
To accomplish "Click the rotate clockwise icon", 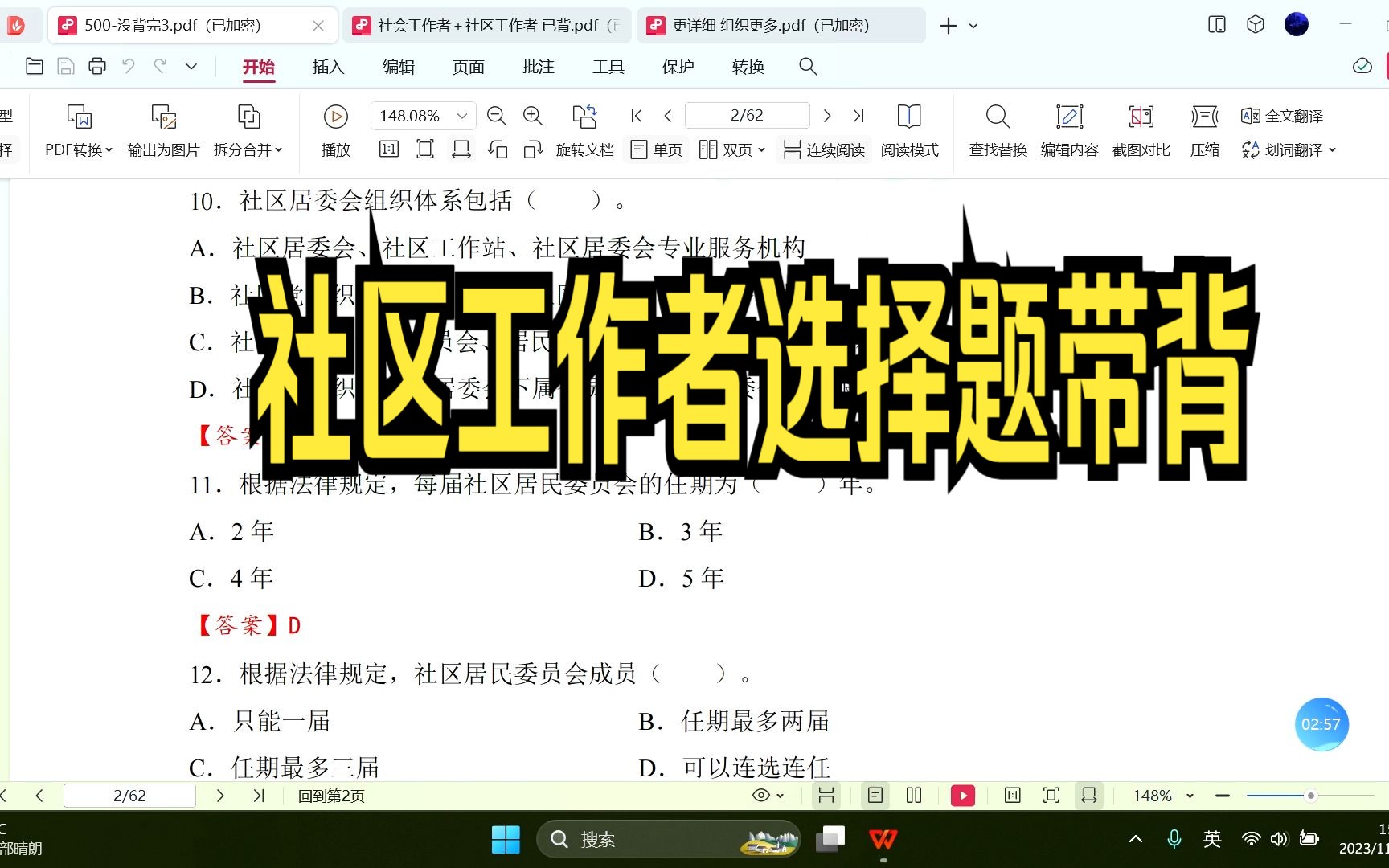I will pos(533,149).
